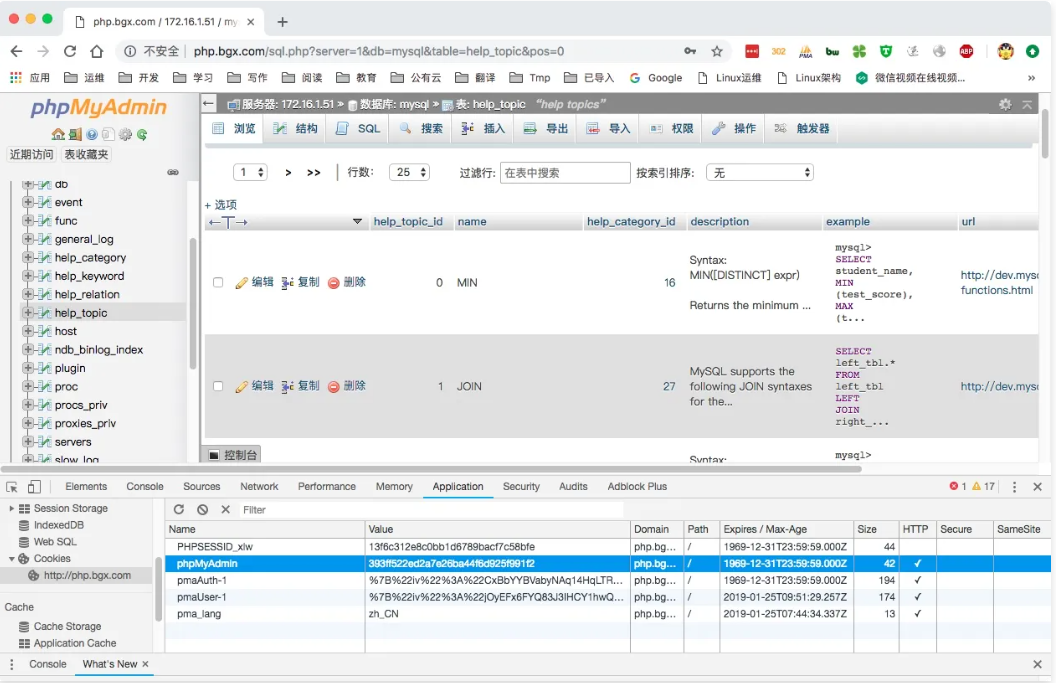Clear all cookies with the block icon
This screenshot has width=1056, height=683.
[202, 510]
